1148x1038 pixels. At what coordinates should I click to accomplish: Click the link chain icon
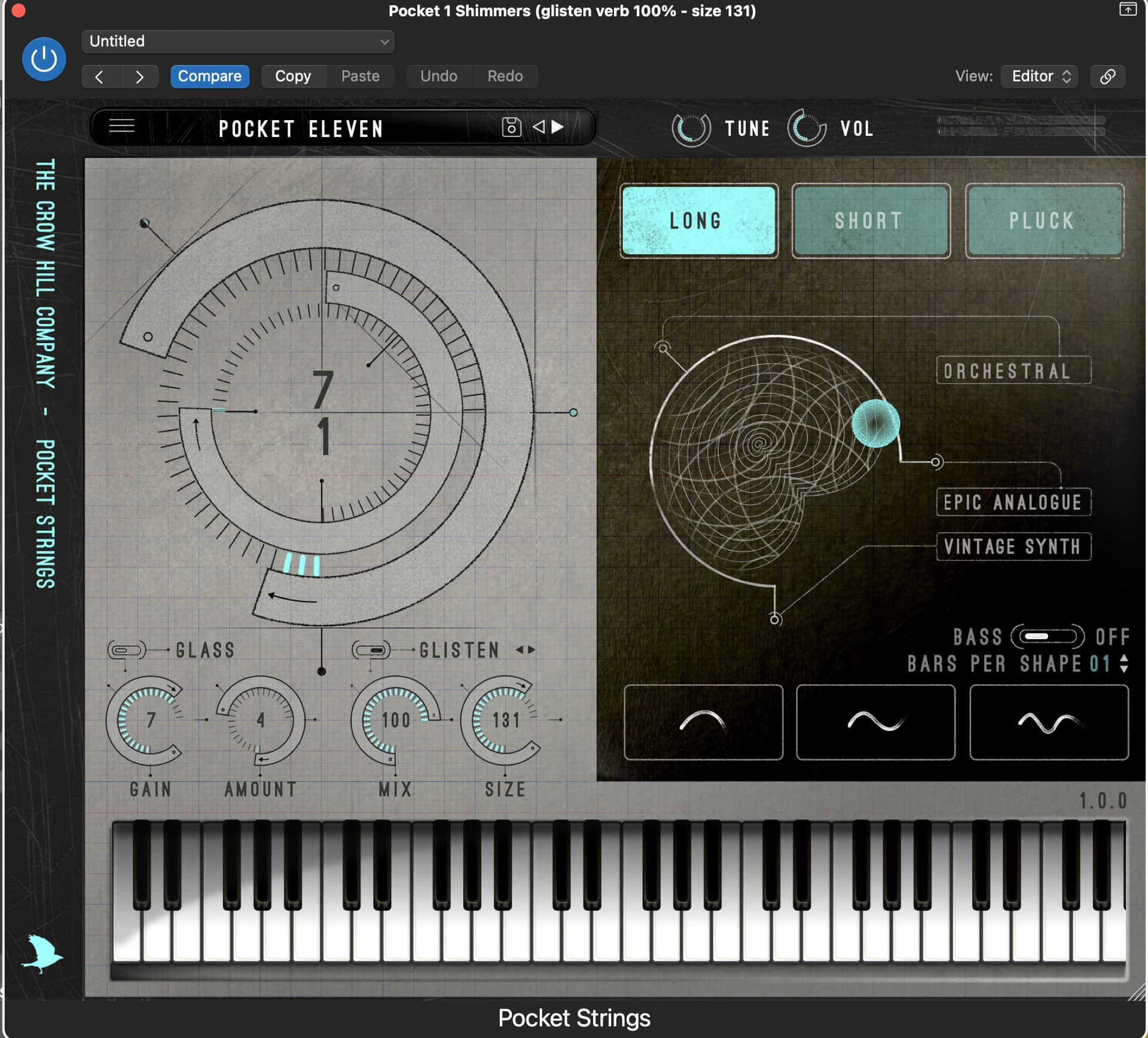pos(1107,77)
